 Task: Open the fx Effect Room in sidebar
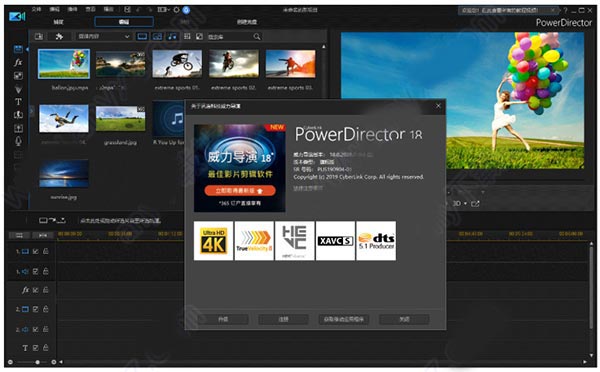18,62
